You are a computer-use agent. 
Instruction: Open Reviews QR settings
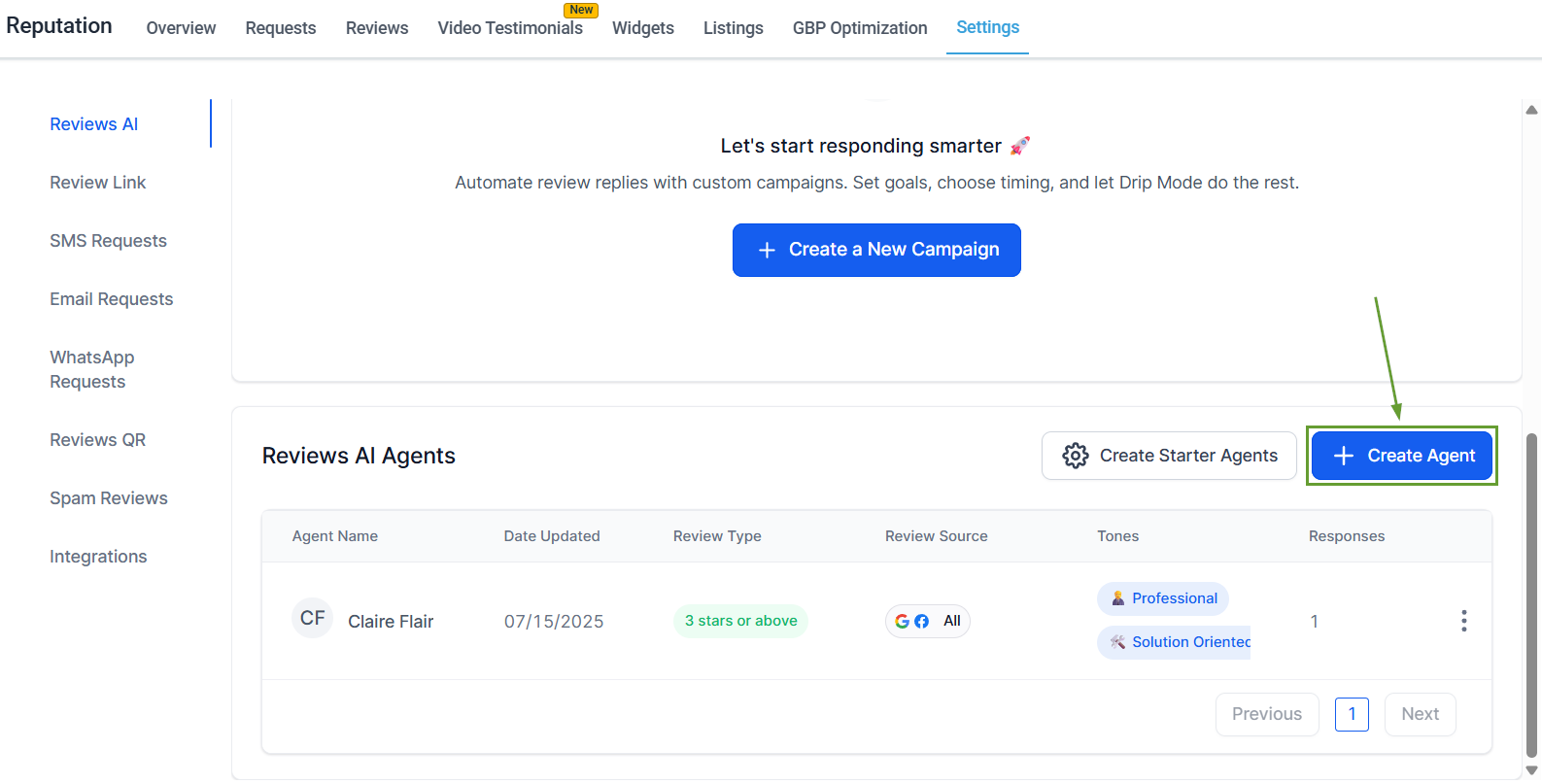(x=98, y=440)
